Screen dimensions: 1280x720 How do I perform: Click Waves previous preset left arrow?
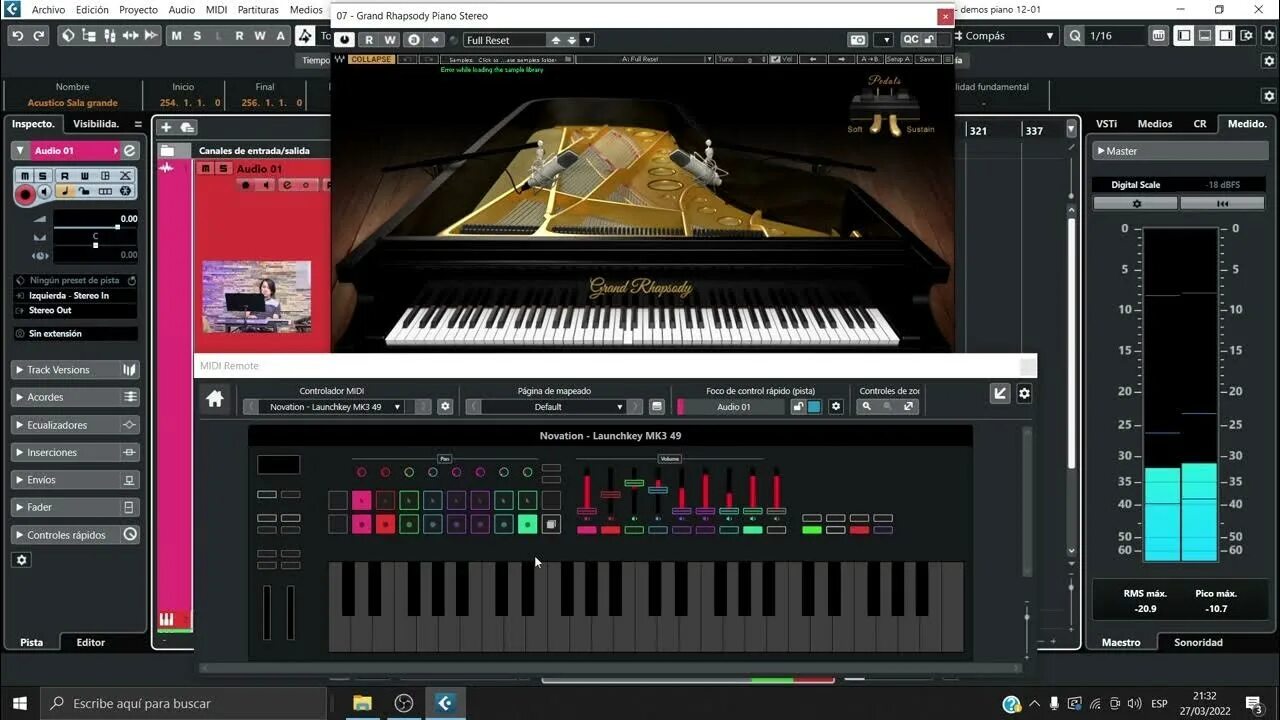tap(814, 59)
